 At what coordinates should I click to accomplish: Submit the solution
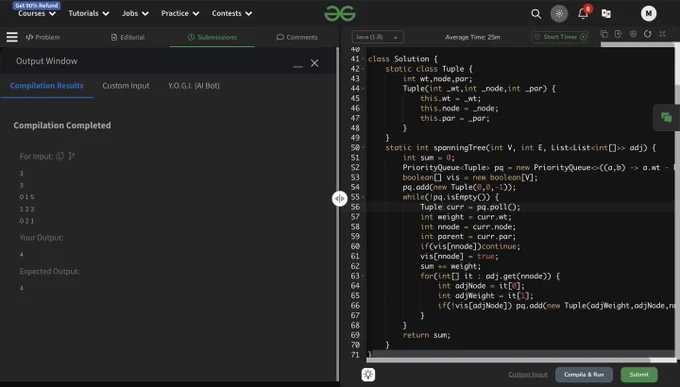[639, 374]
